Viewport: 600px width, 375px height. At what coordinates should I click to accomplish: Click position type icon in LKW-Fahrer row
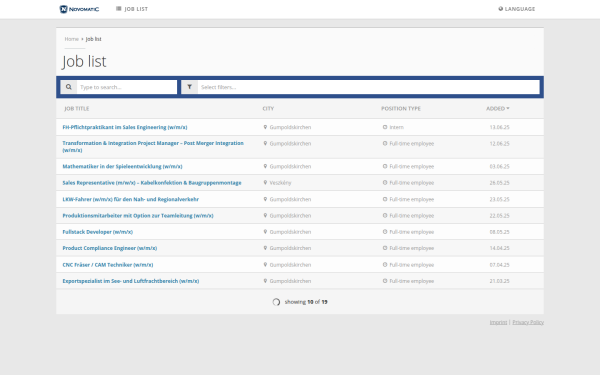click(x=385, y=199)
